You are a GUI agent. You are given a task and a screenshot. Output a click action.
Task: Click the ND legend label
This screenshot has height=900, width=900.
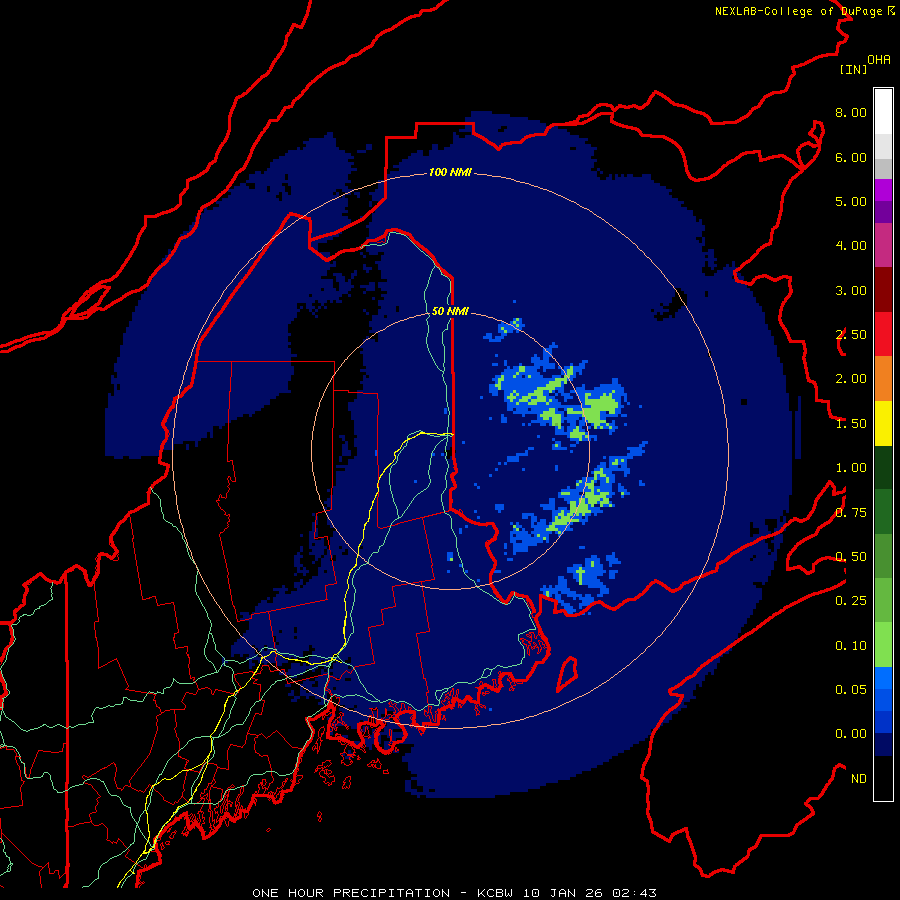point(859,779)
